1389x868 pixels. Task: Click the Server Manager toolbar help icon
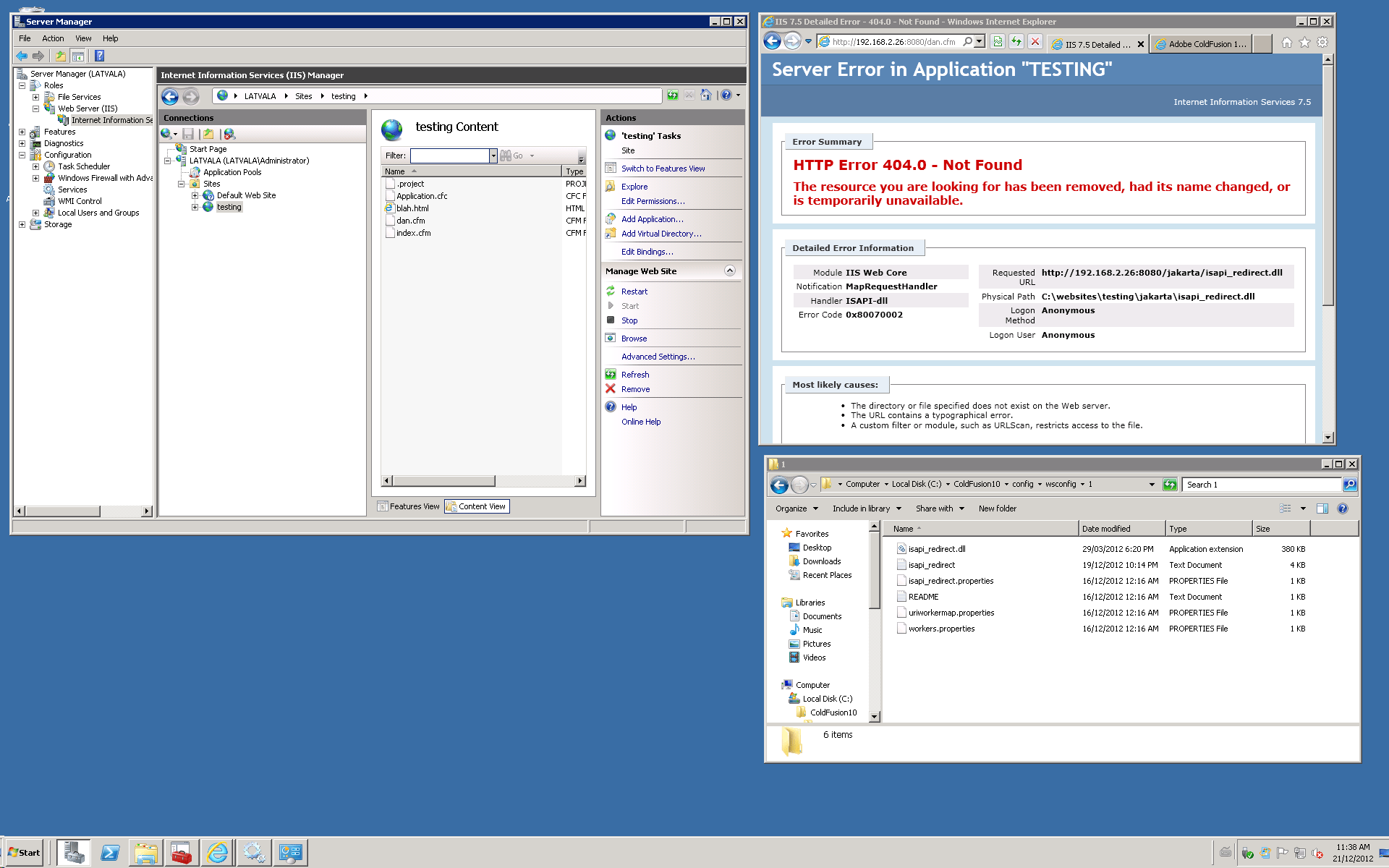click(100, 56)
